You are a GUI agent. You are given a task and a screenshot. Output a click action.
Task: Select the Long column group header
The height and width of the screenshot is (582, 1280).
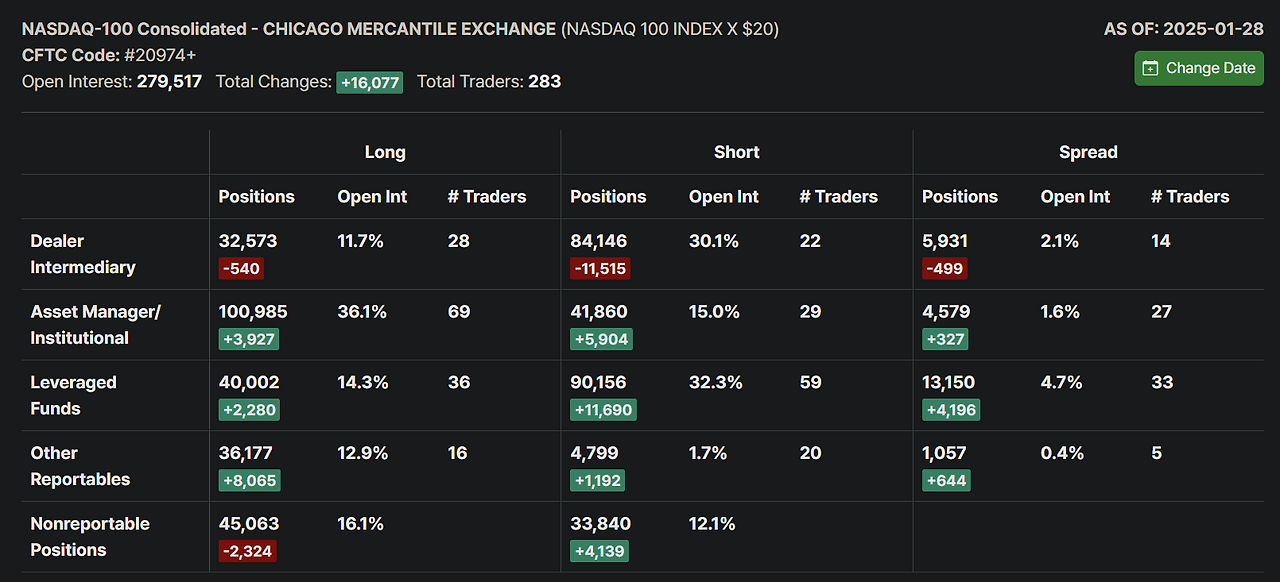pos(385,152)
